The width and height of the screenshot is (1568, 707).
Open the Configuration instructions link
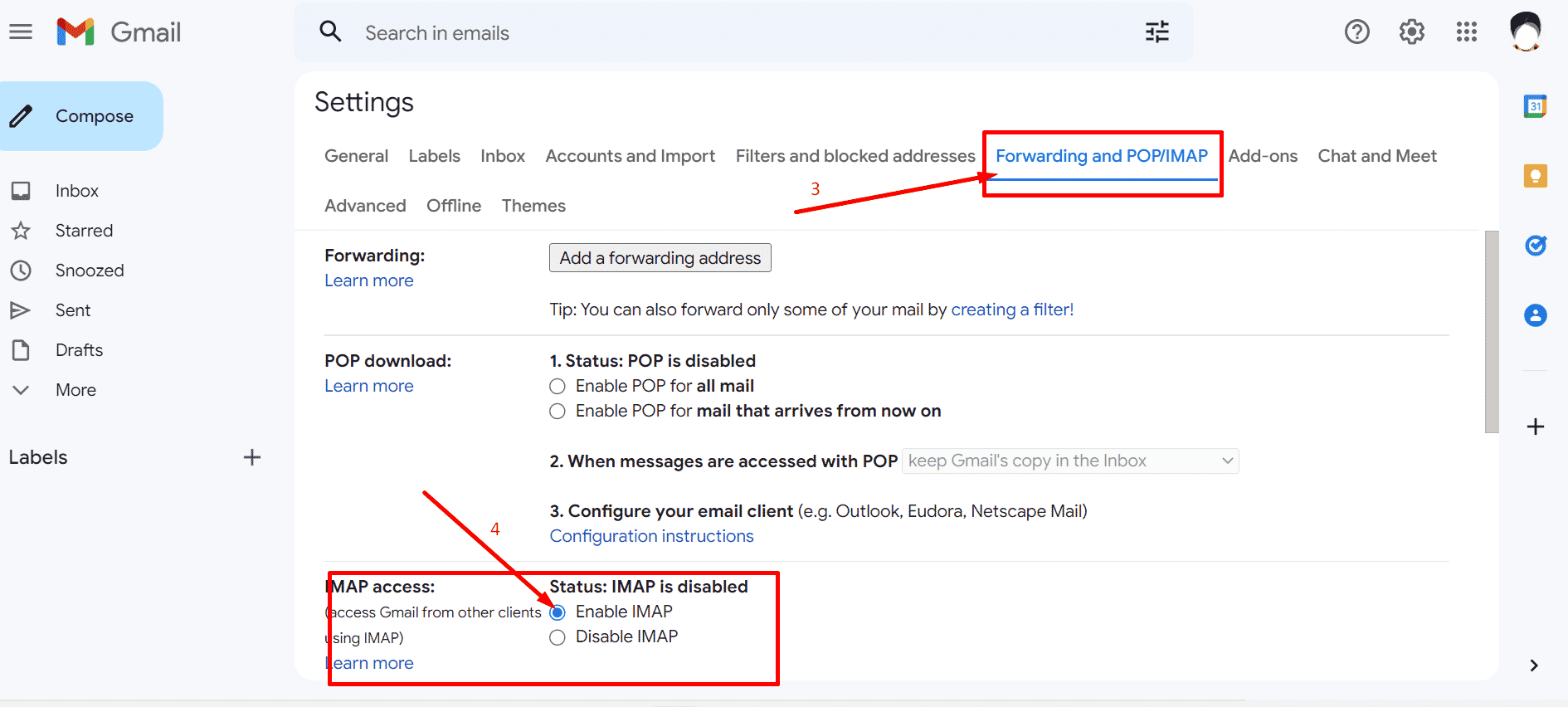(651, 536)
